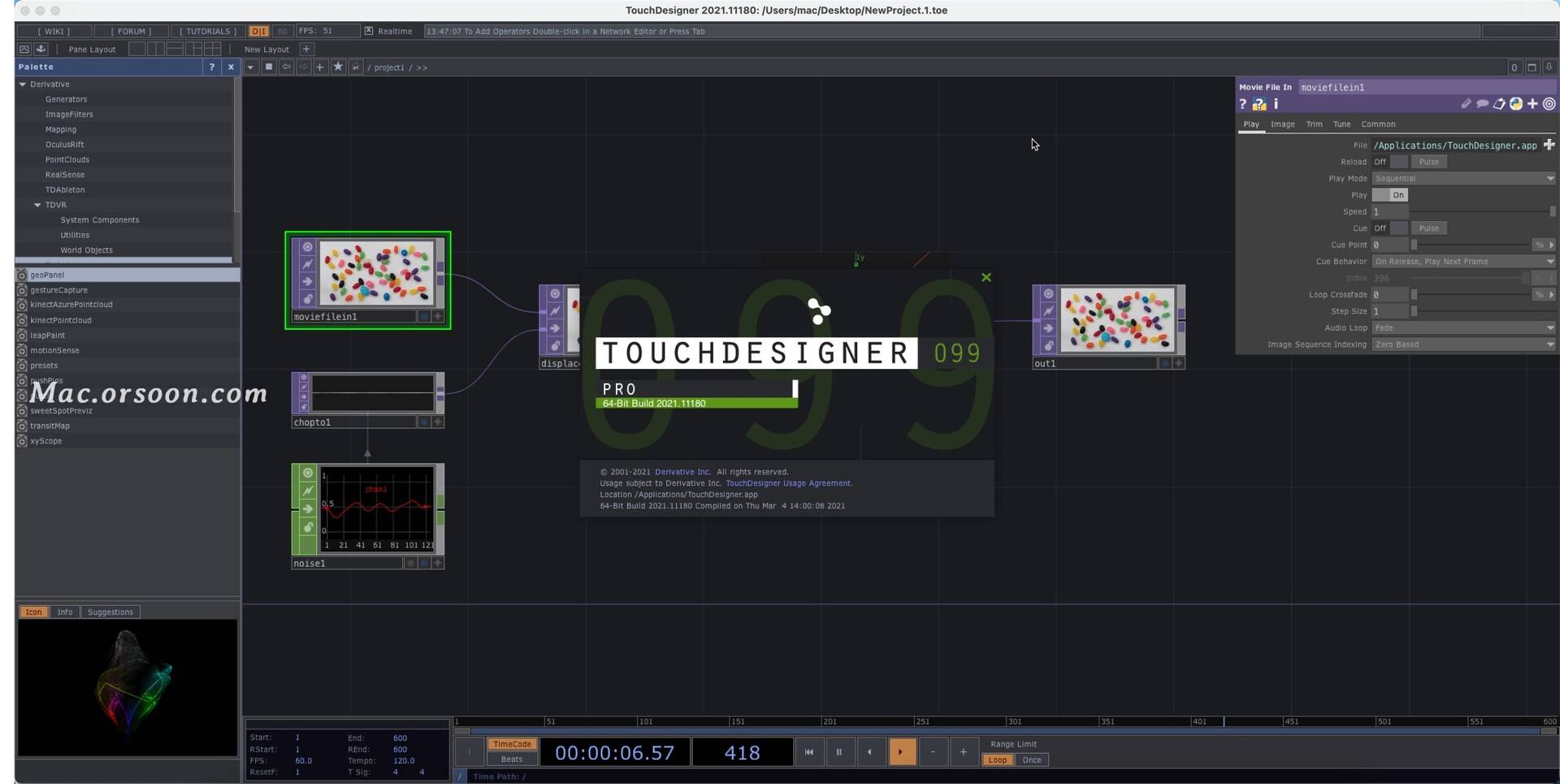Click the copy parameters clipboard icon
This screenshot has width=1560, height=784.
tap(1501, 104)
